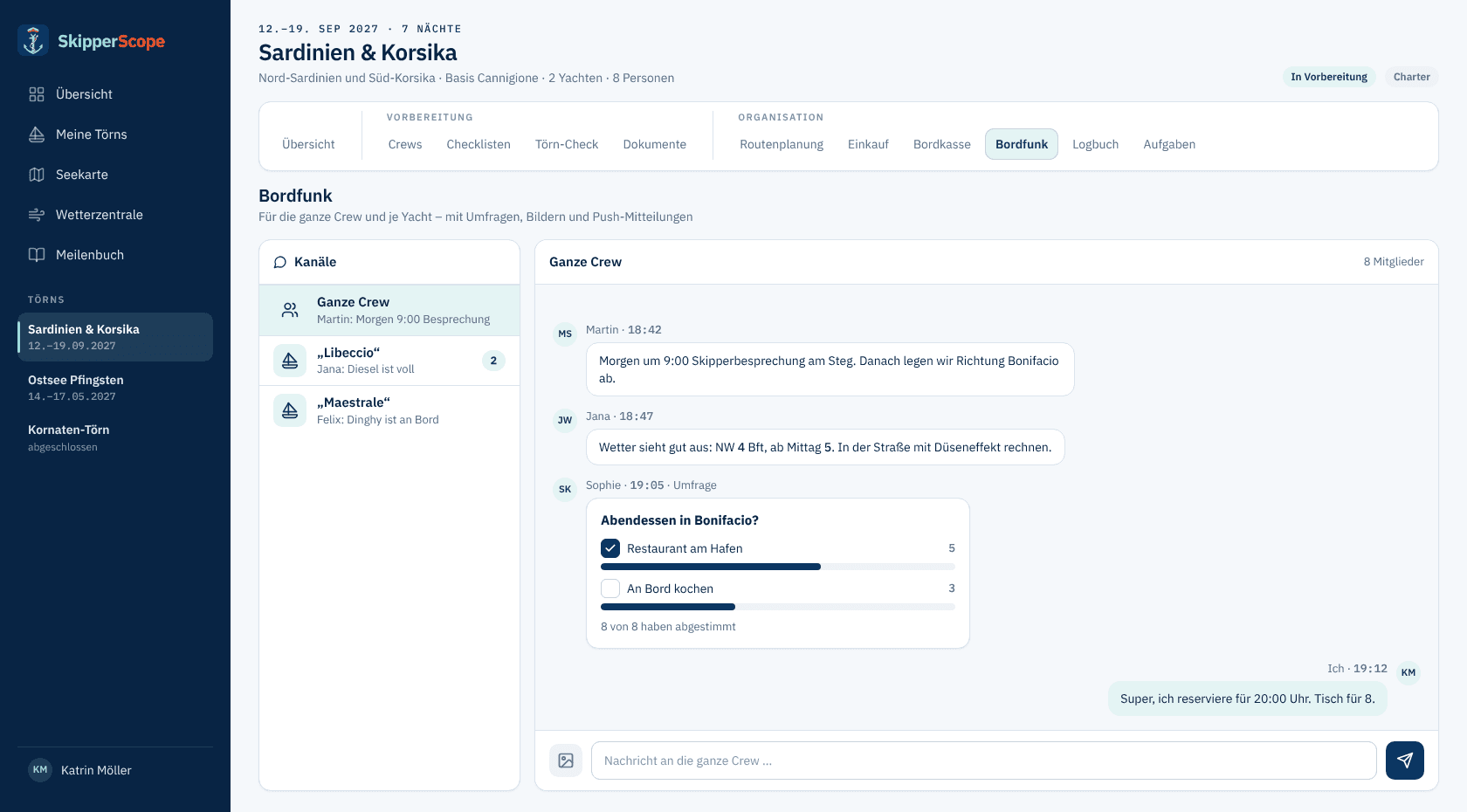Image resolution: width=1467 pixels, height=812 pixels.
Task: Click the In Vorbereitung status badge
Action: tap(1329, 77)
